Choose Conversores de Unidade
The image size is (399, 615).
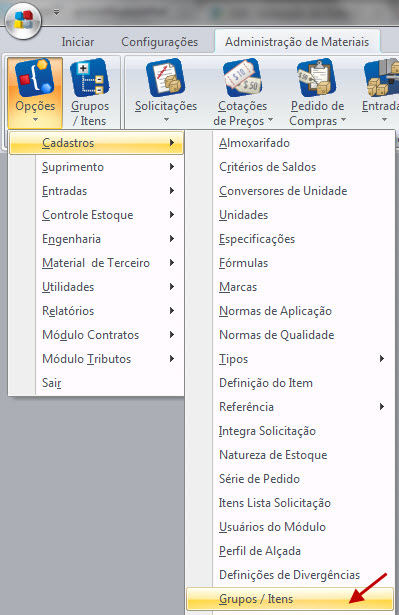point(290,191)
